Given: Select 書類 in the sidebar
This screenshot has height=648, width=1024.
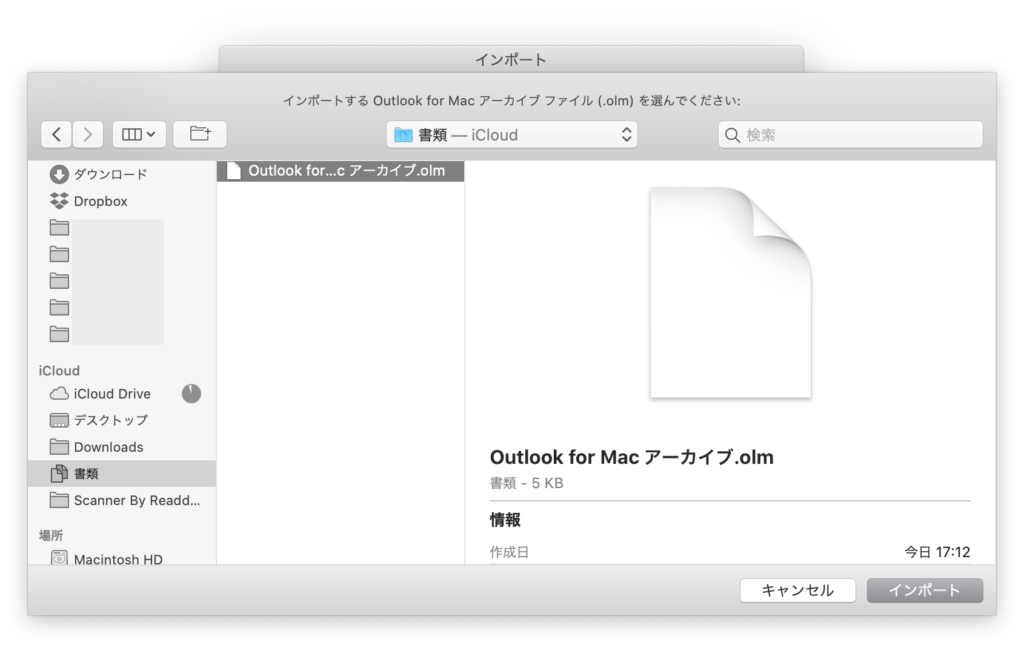Looking at the screenshot, I should pos(121,474).
